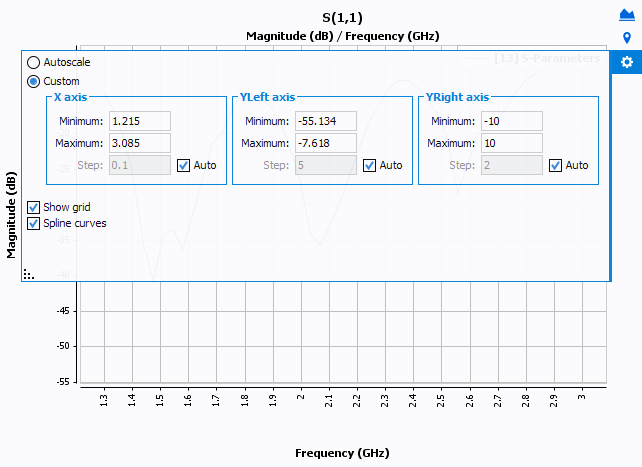
Task: Click the 2.5 frequency tick label
Action: click(x=441, y=400)
